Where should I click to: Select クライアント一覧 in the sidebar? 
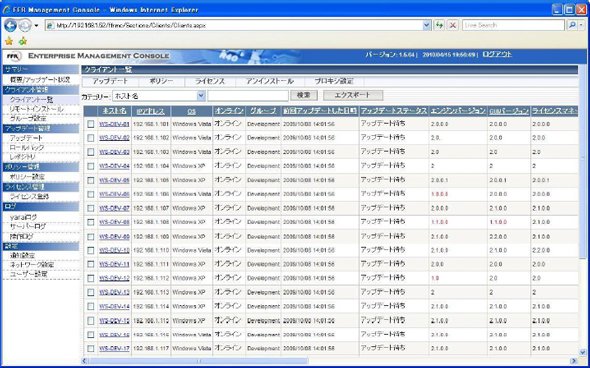coord(31,100)
